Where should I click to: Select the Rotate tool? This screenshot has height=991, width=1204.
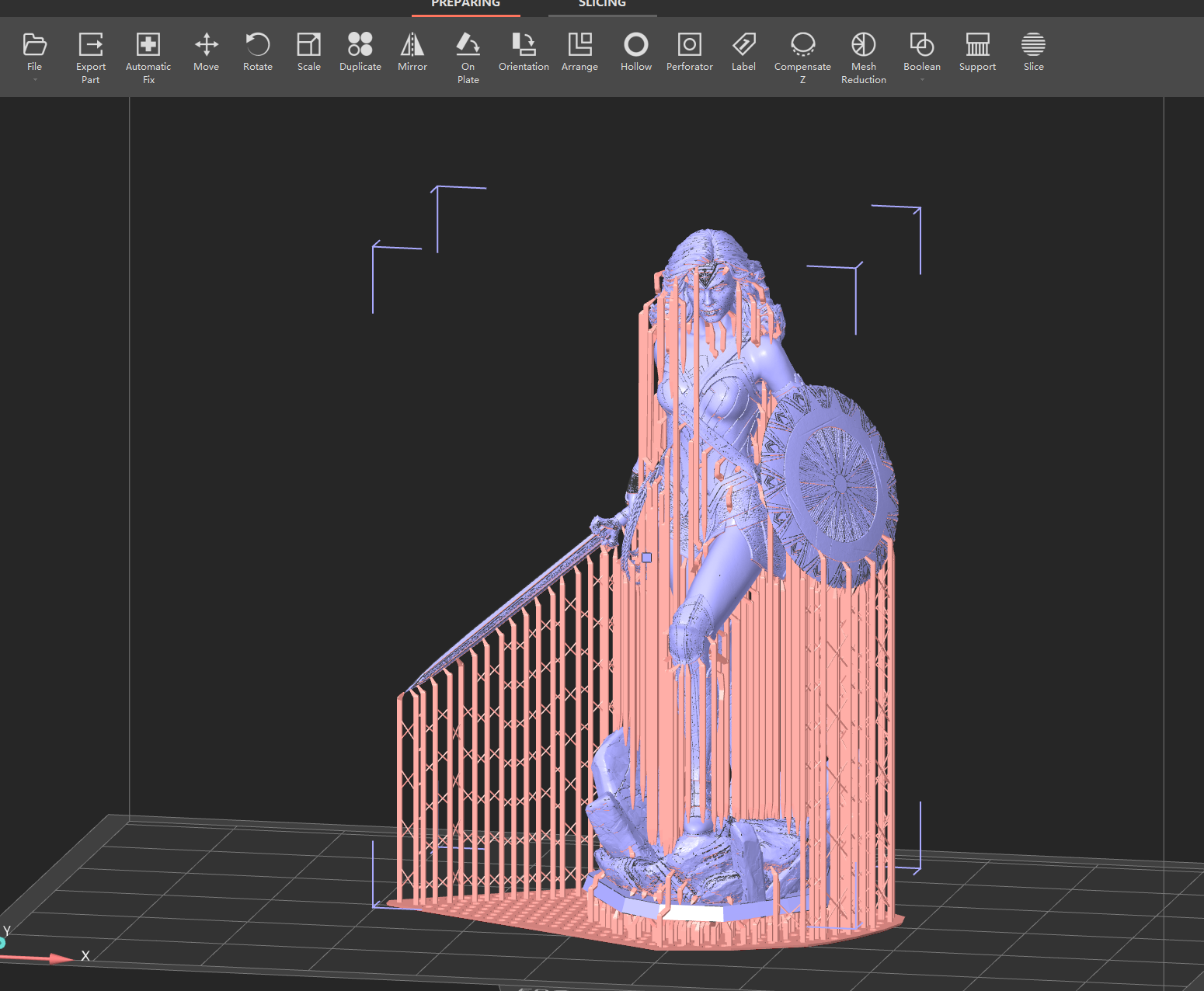coord(258,51)
